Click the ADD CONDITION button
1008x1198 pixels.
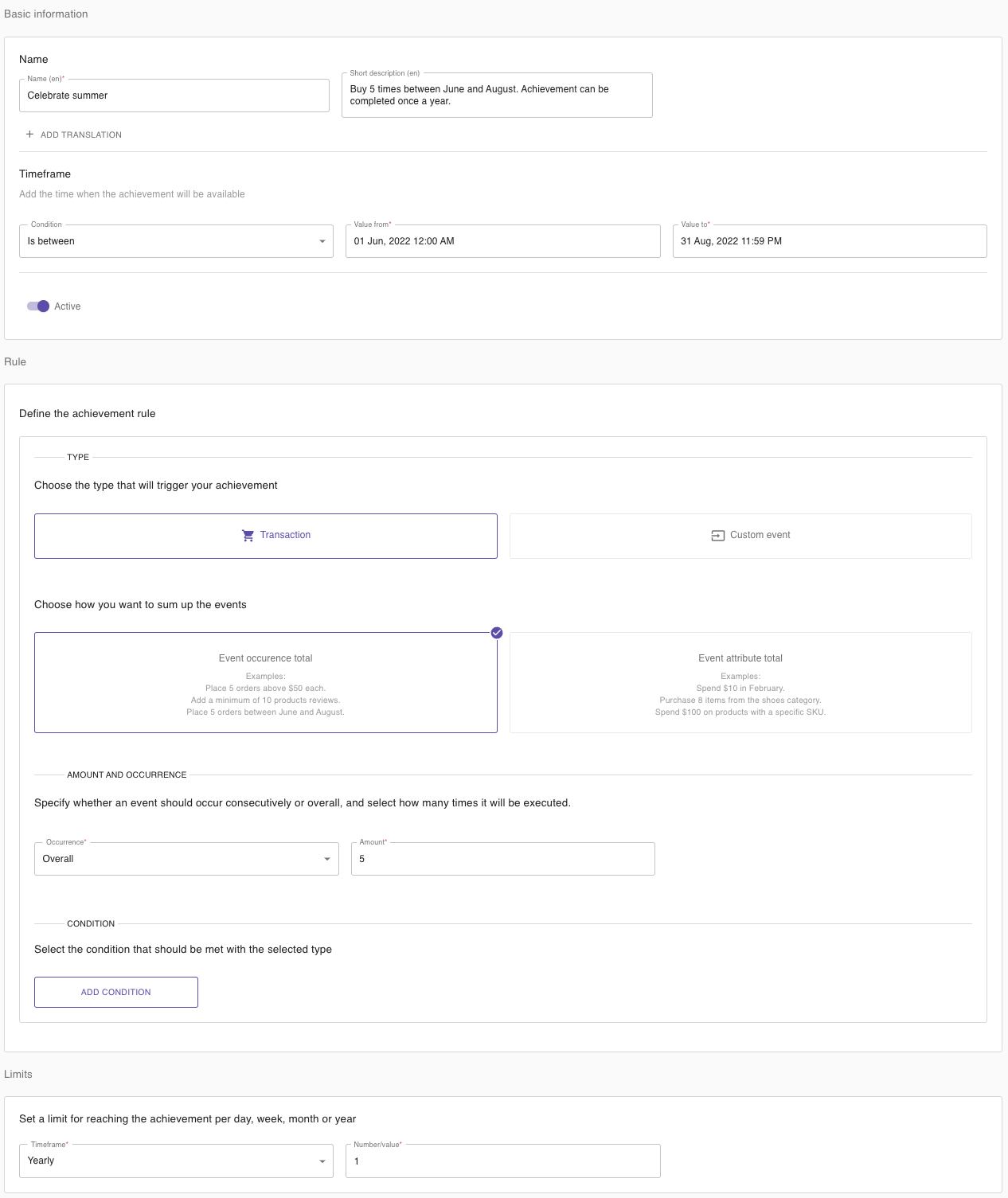(116, 992)
